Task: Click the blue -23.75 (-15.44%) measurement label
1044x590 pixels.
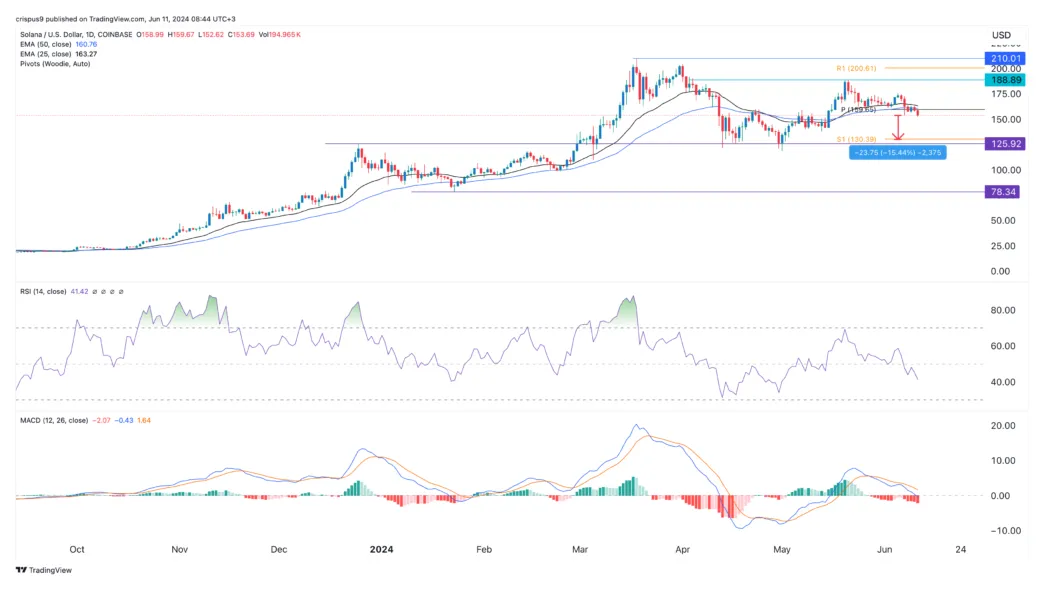Action: (x=897, y=153)
